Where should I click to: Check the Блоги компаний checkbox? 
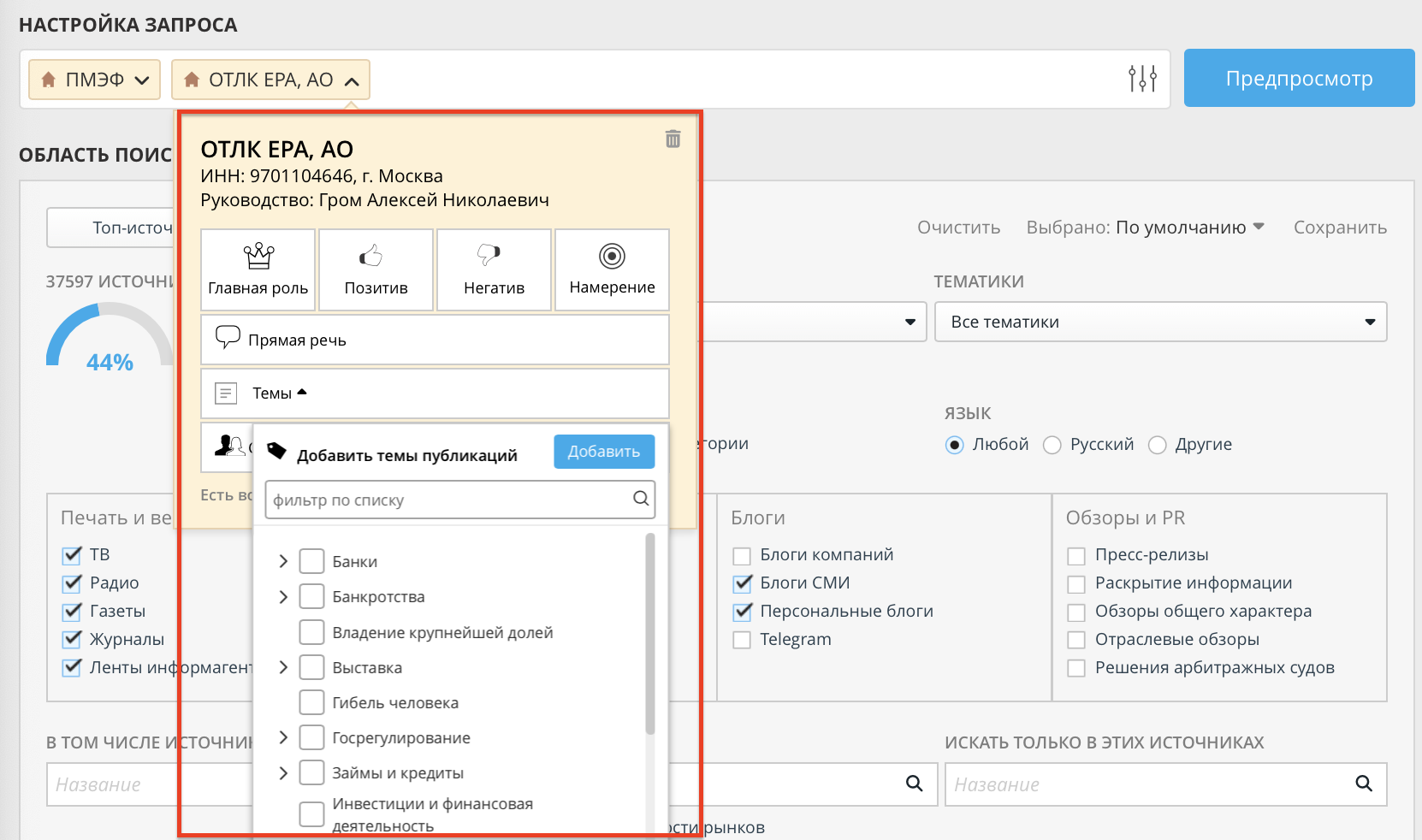click(742, 556)
